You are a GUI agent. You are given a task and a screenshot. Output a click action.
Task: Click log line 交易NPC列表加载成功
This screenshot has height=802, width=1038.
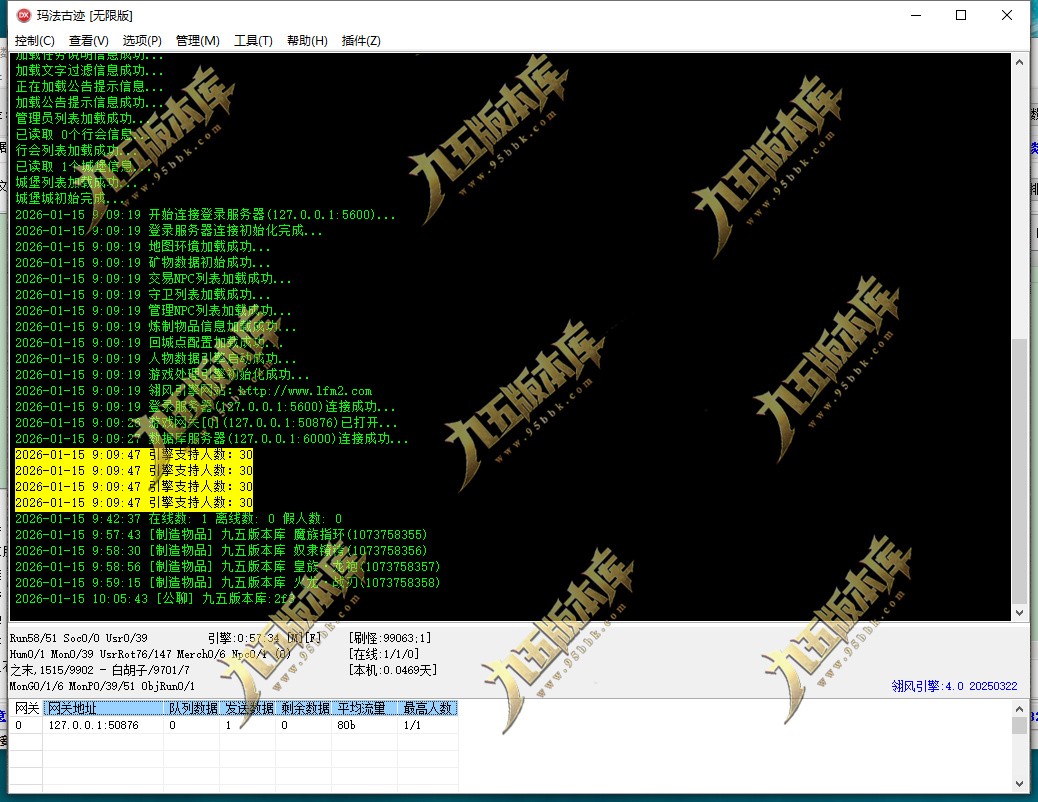[153, 279]
